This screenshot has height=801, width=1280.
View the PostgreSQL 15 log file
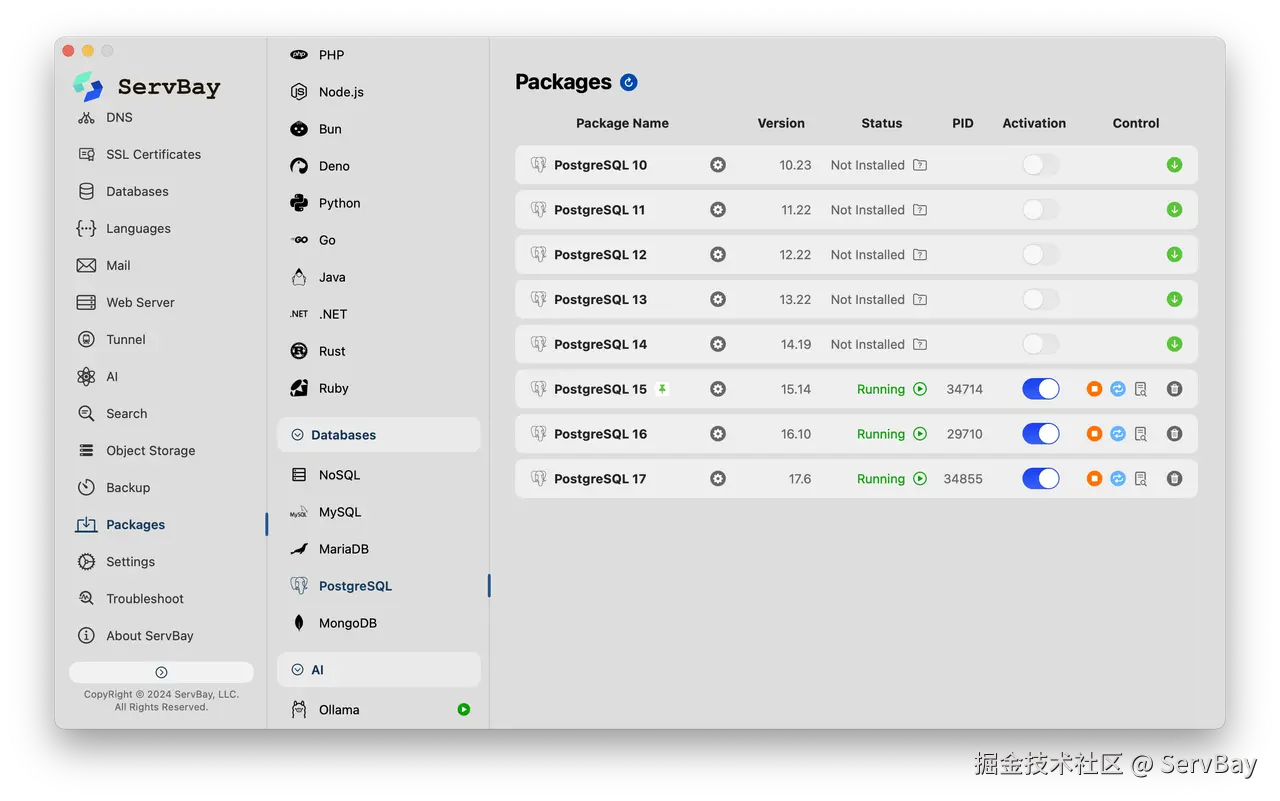(1141, 389)
